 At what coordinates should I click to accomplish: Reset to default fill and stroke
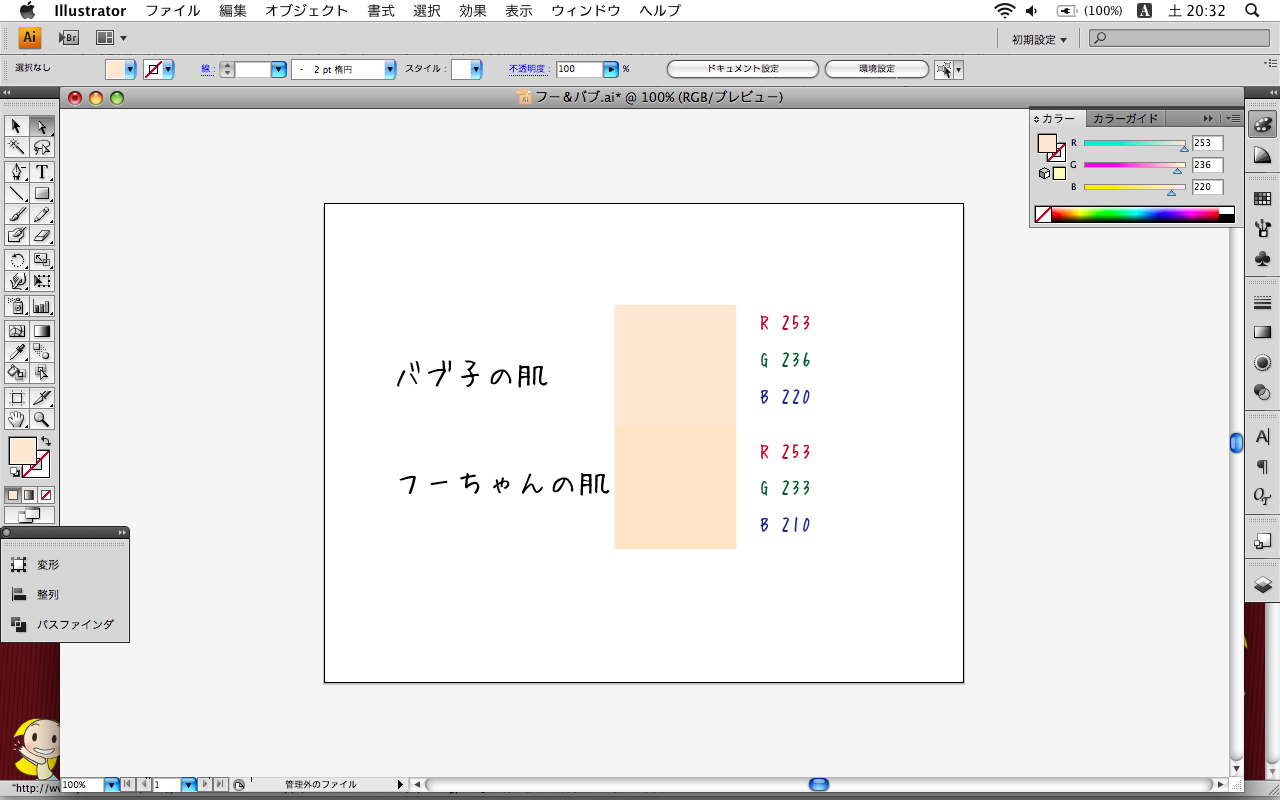pyautogui.click(x=14, y=472)
